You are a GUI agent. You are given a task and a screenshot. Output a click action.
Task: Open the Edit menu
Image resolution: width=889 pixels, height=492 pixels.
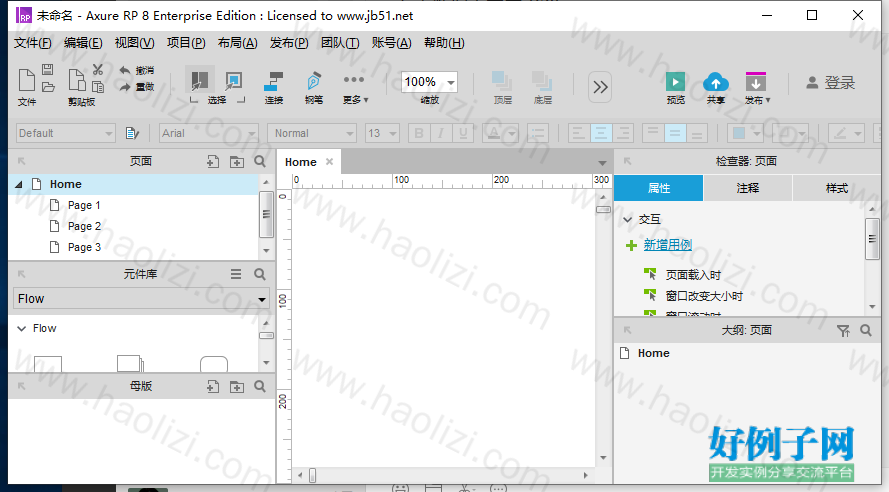(83, 43)
